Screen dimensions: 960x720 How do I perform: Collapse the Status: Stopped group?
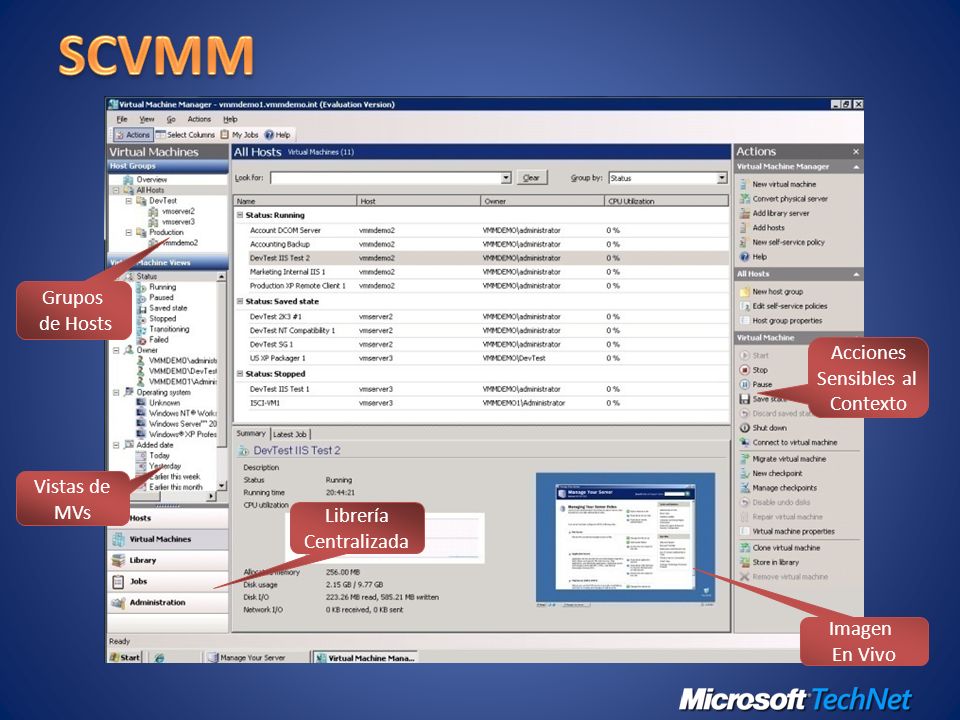pyautogui.click(x=240, y=373)
